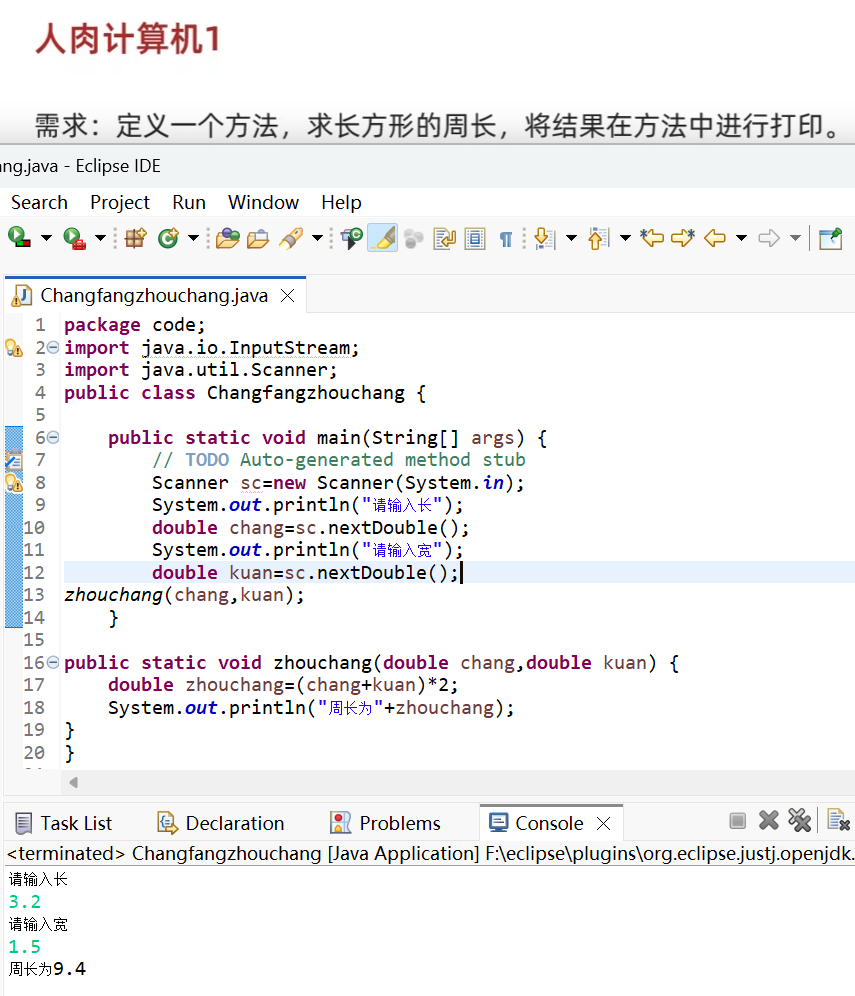
Task: Collapse the zhouchang method at line 16
Action: click(53, 663)
